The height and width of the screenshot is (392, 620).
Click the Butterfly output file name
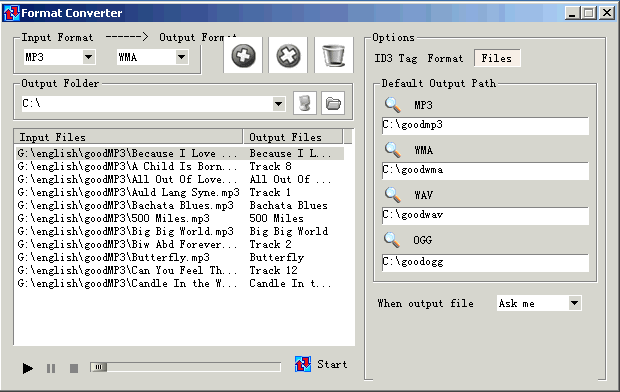(x=277, y=258)
